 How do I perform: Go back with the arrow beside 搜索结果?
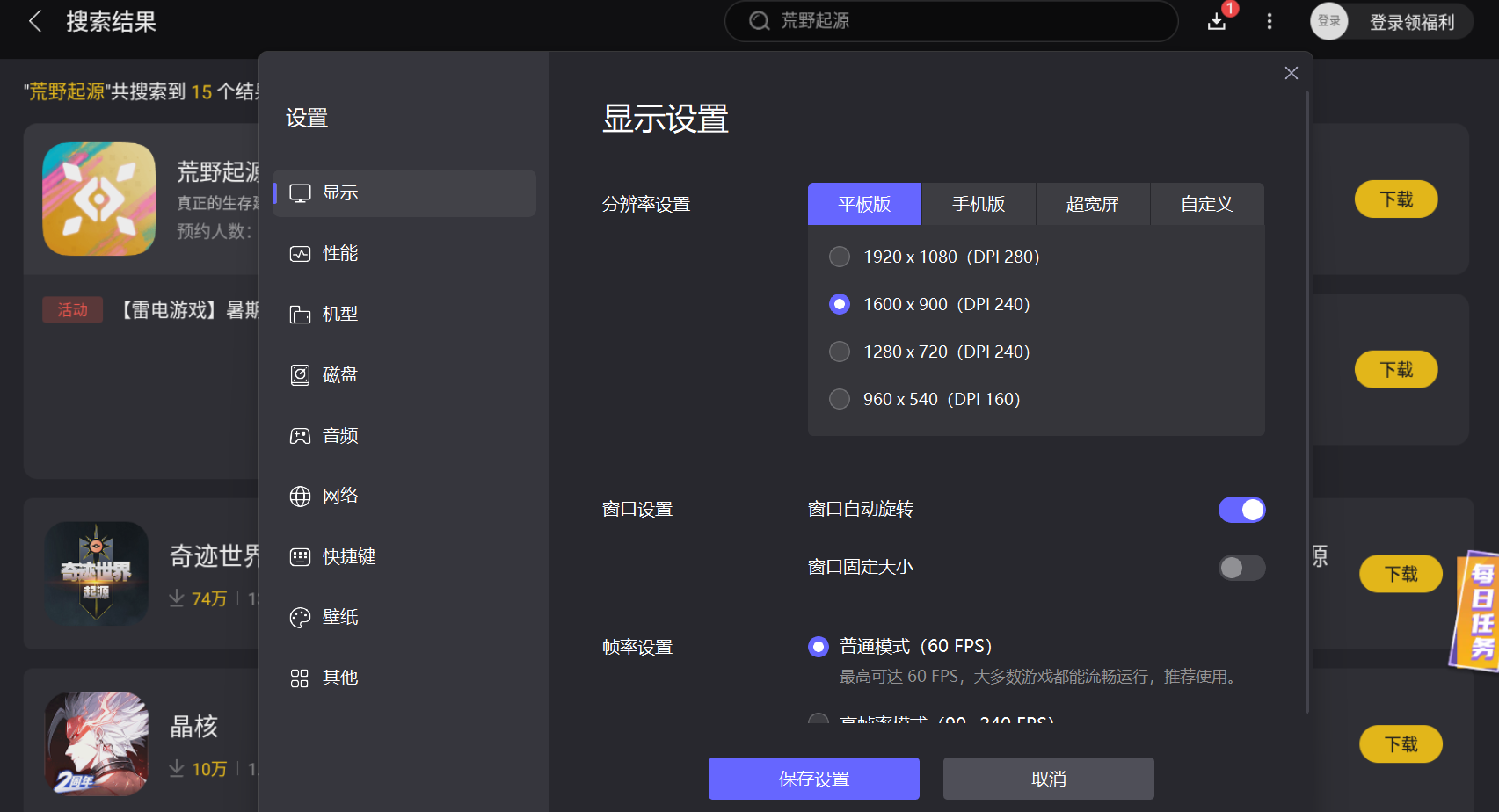(36, 21)
